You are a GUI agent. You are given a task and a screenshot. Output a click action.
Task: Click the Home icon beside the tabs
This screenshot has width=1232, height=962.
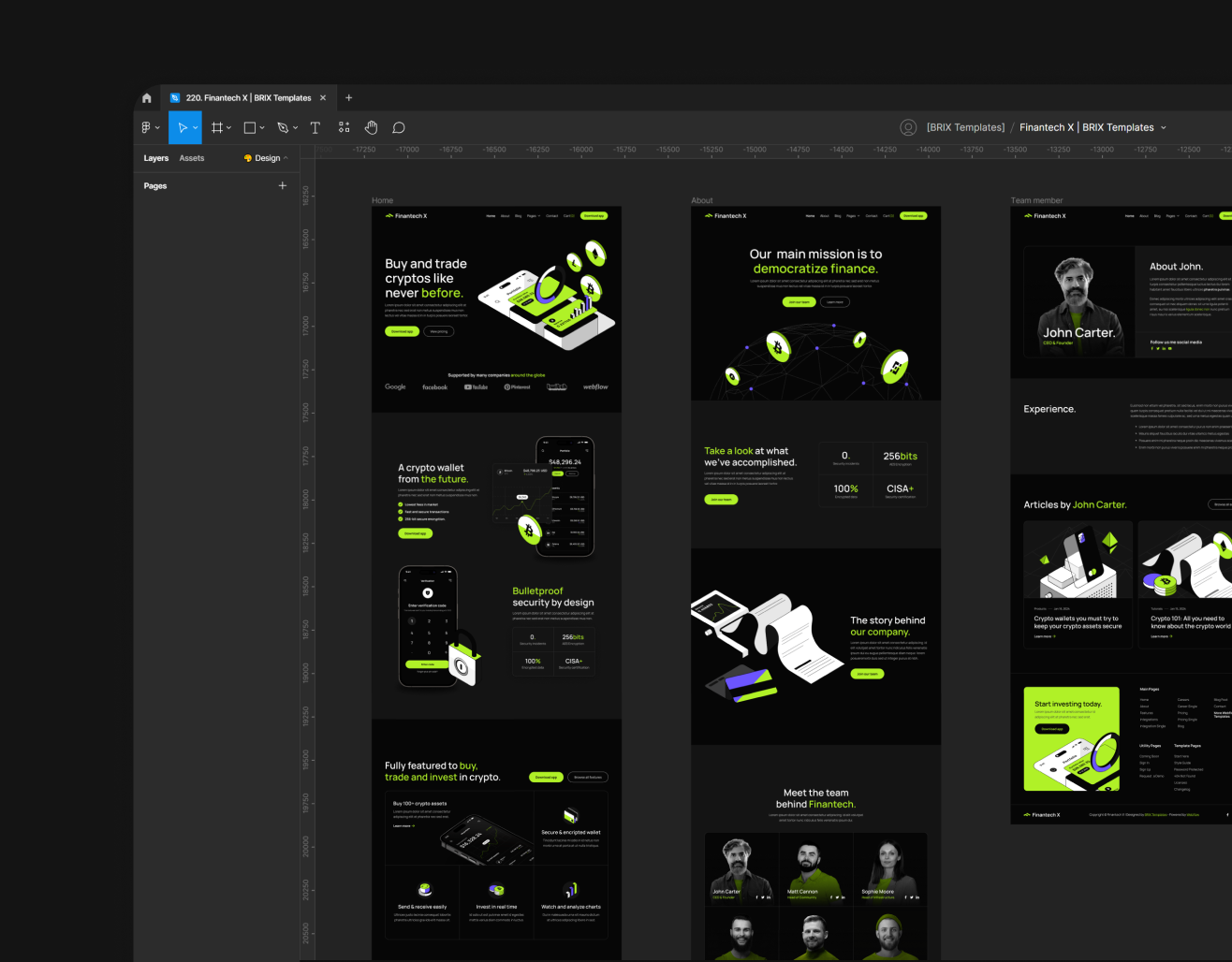pos(147,97)
